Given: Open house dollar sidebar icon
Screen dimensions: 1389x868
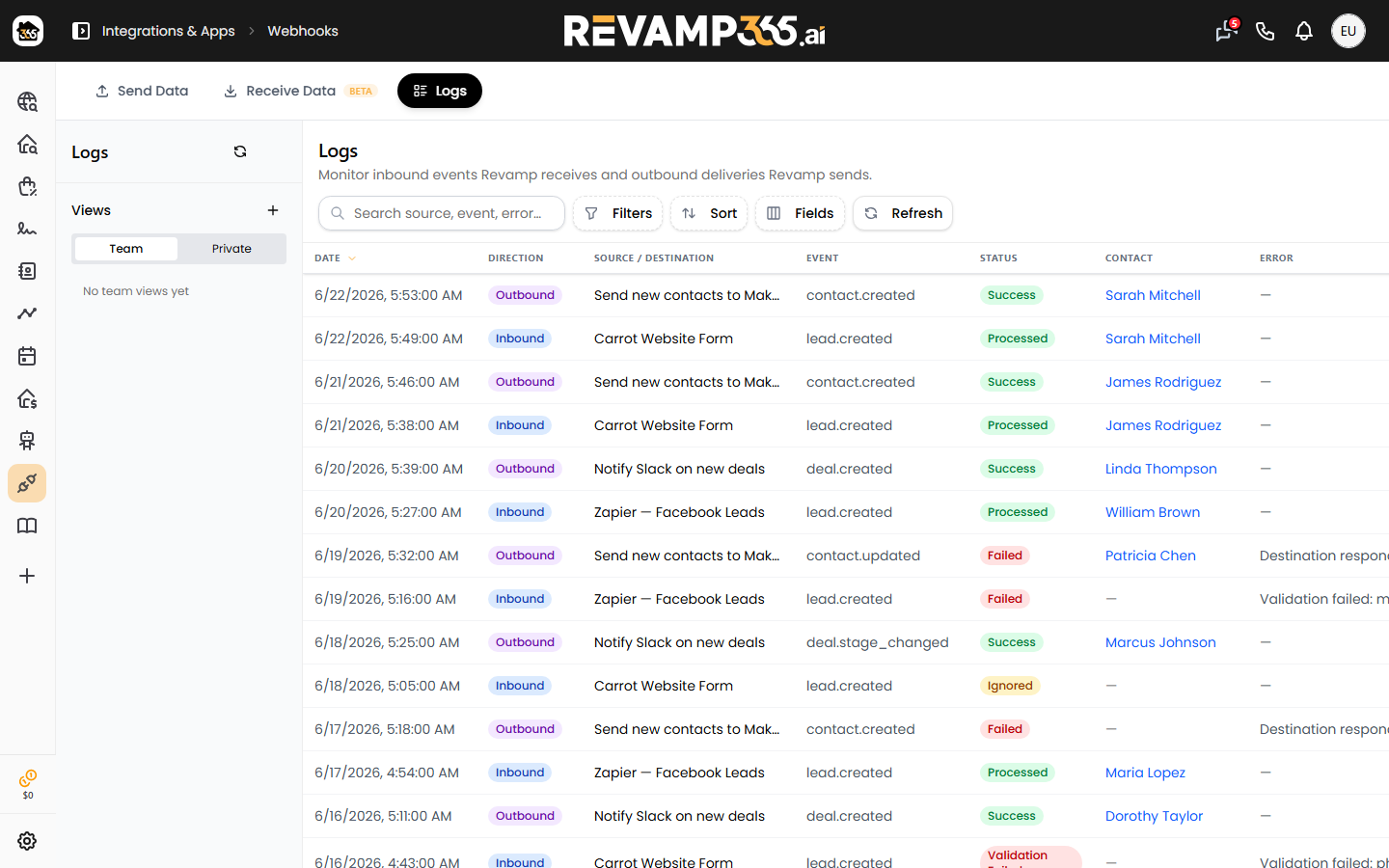Looking at the screenshot, I should click(x=27, y=398).
